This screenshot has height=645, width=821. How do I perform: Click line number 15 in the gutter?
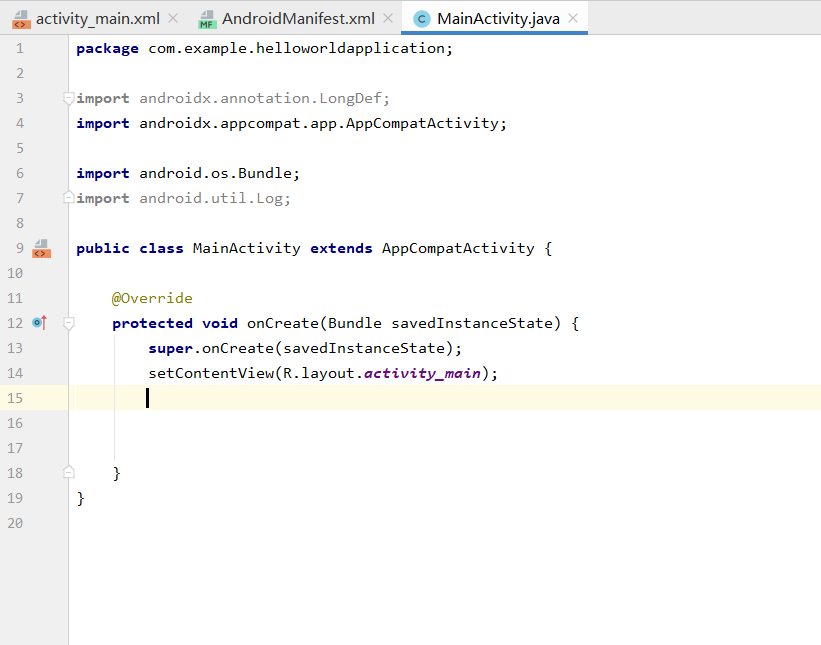point(15,398)
